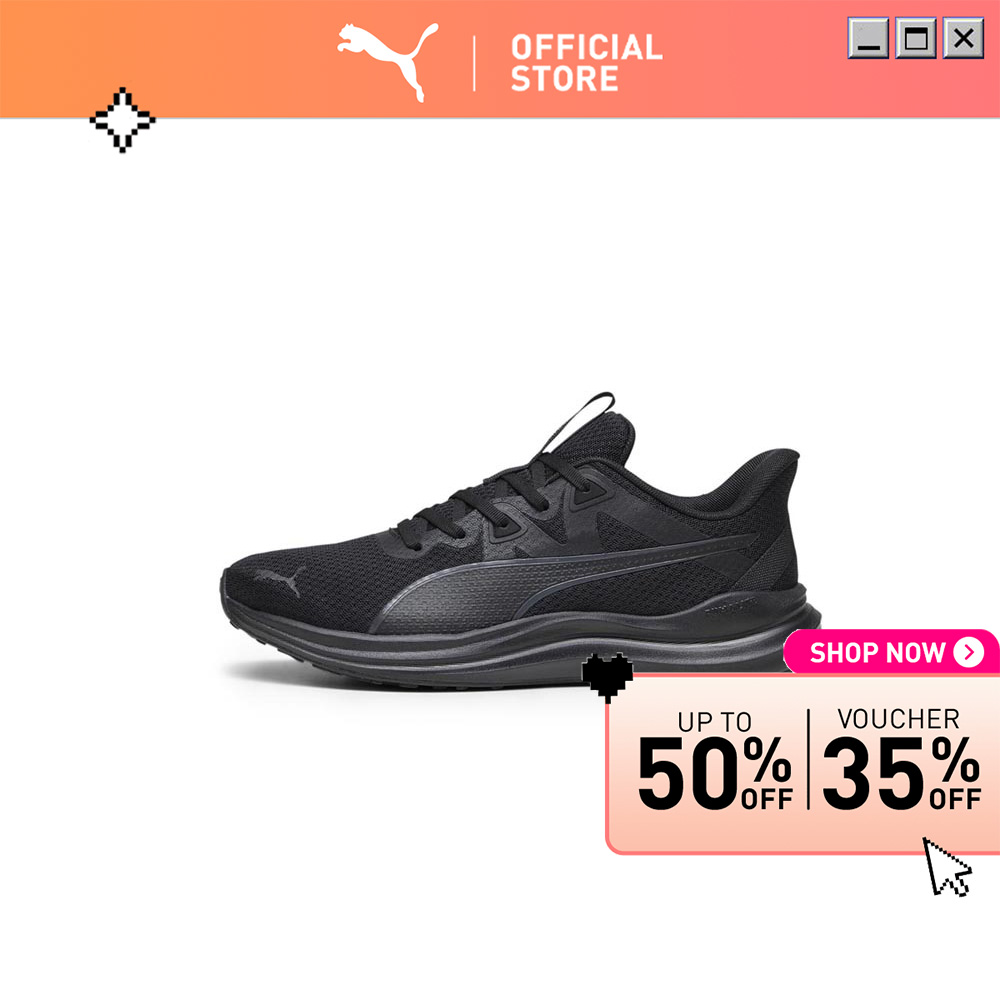Click the pixelated mouse cursor graphic
The height and width of the screenshot is (1000, 1000).
pos(947,867)
